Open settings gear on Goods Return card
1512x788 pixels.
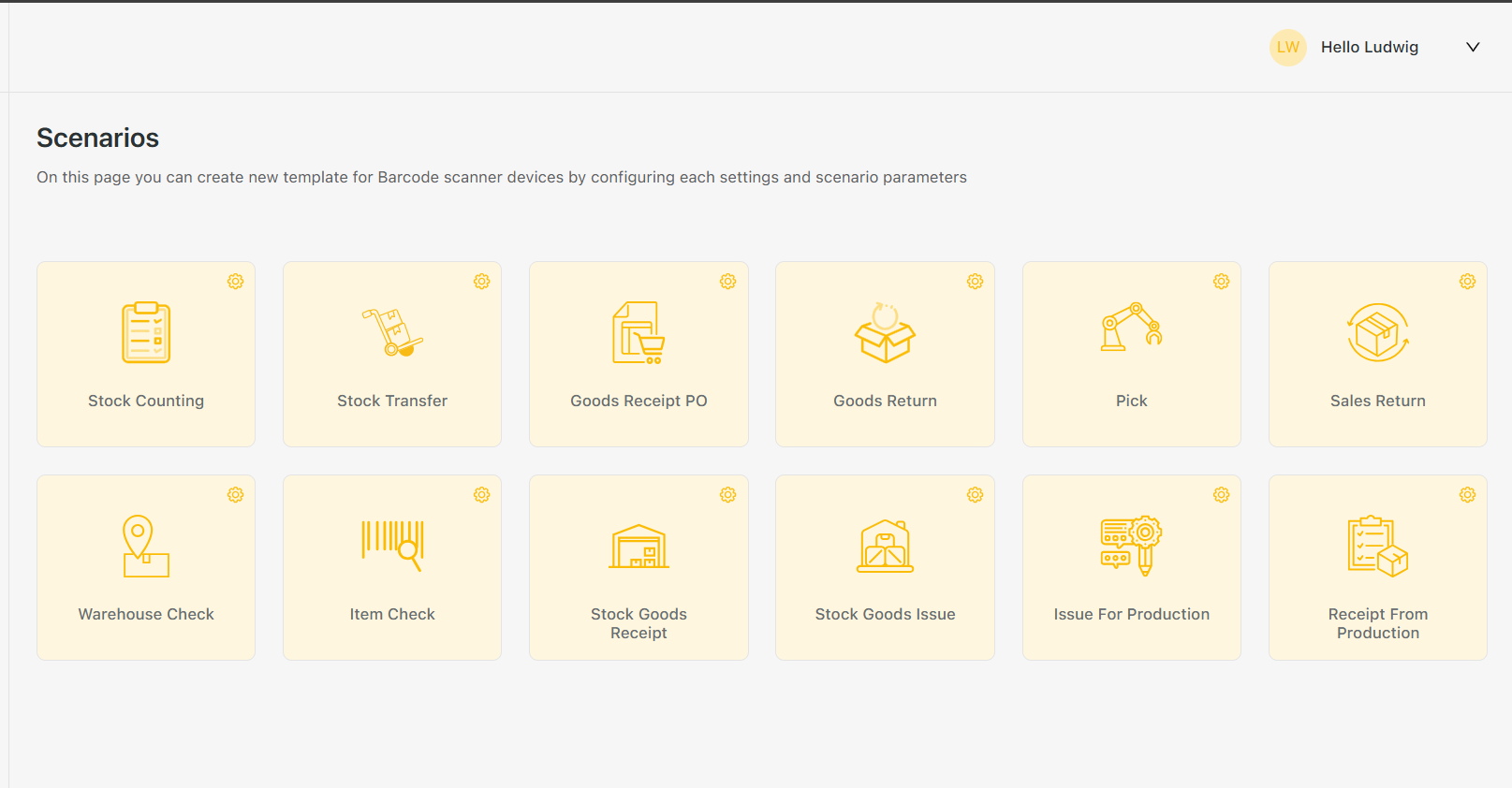[x=975, y=282]
